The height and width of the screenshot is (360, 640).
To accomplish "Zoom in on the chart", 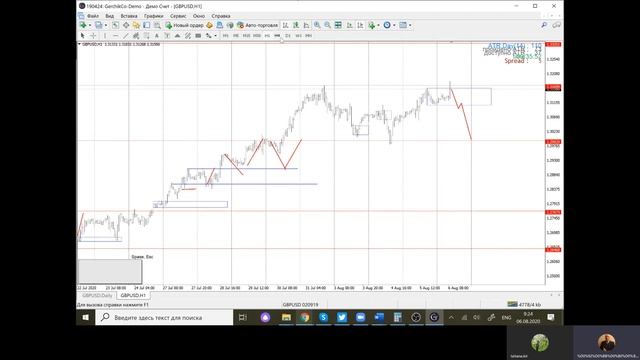I will point(317,25).
